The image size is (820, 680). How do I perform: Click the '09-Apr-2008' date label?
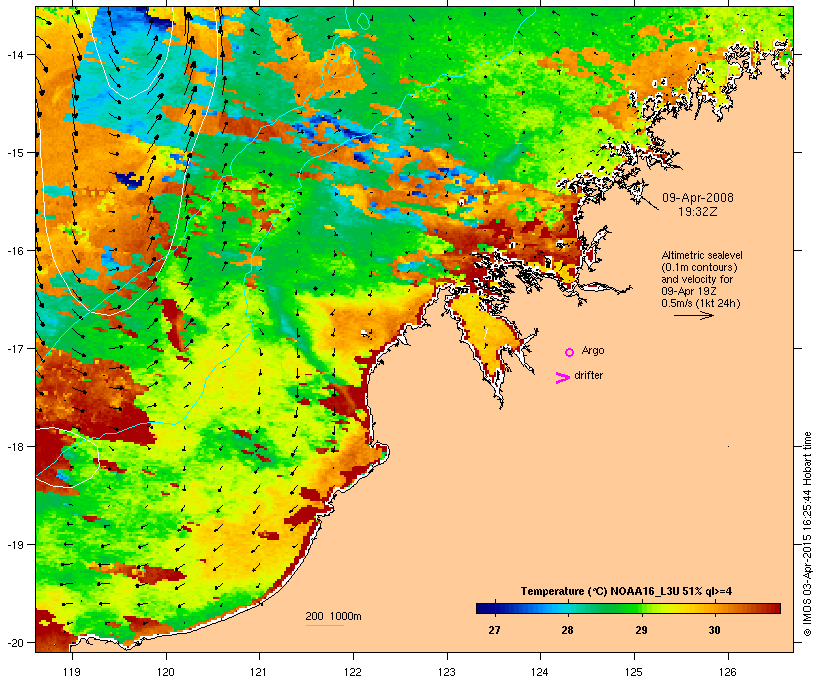click(698, 198)
